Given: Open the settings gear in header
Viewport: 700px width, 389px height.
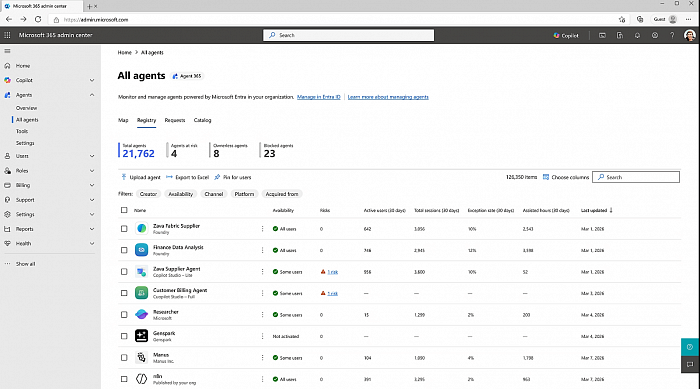Looking at the screenshot, I should point(654,35).
